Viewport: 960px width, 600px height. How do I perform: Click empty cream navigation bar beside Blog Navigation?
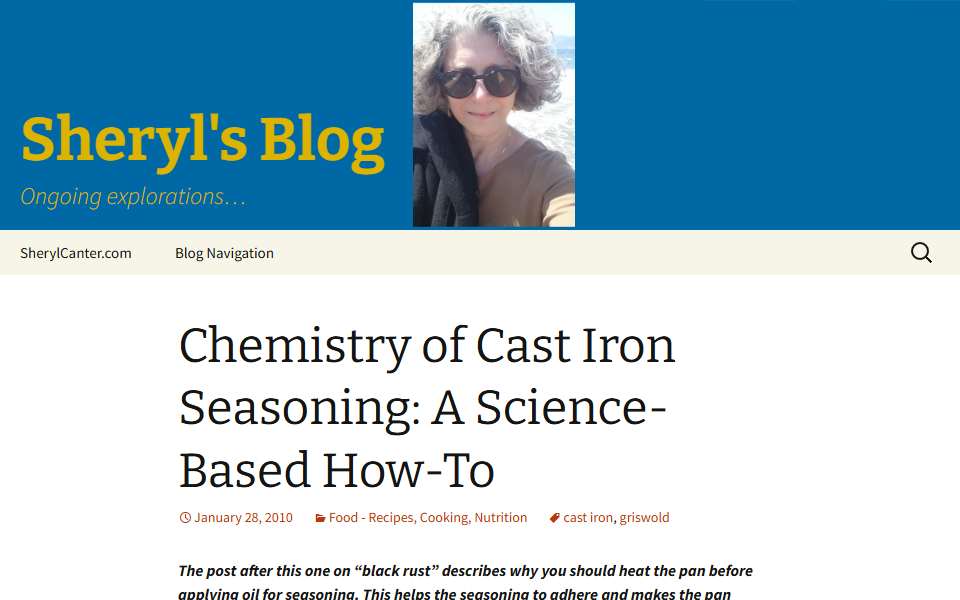pyautogui.click(x=588, y=253)
